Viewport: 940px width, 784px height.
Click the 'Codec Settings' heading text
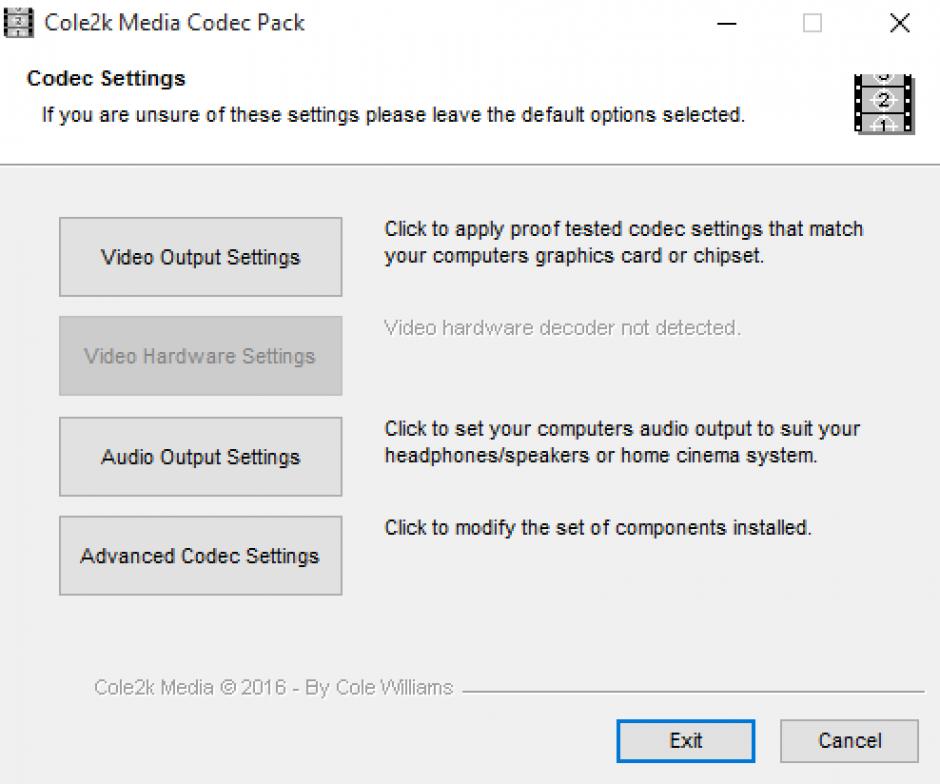coord(106,79)
